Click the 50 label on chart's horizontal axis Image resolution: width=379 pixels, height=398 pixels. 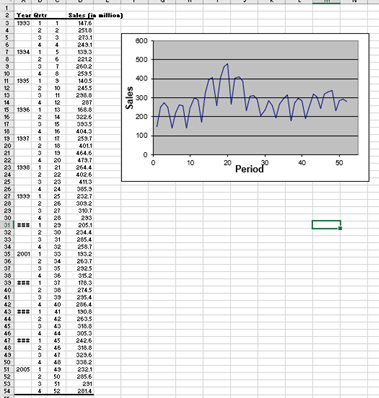click(x=339, y=163)
